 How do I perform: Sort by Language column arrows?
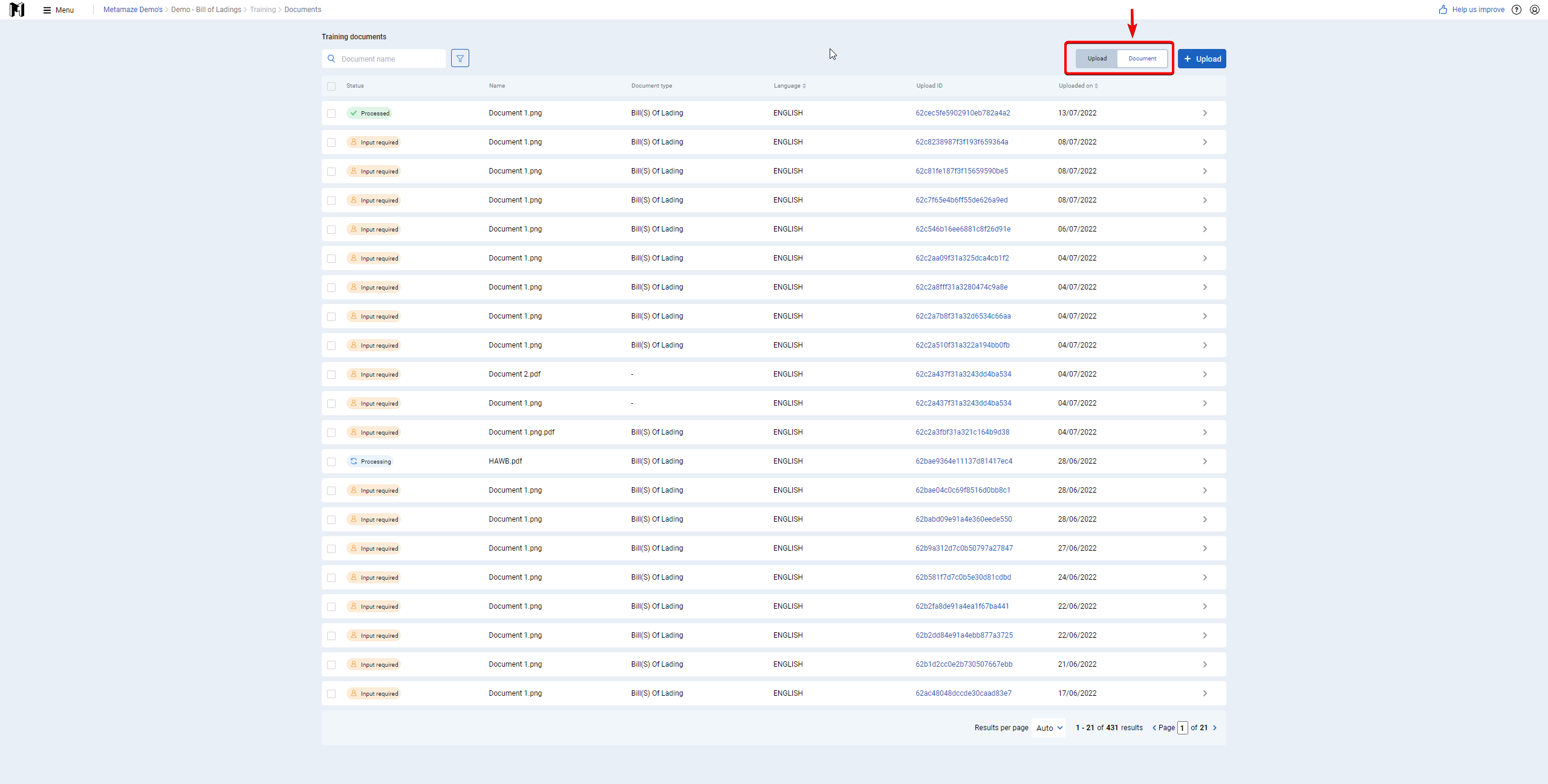[x=804, y=86]
